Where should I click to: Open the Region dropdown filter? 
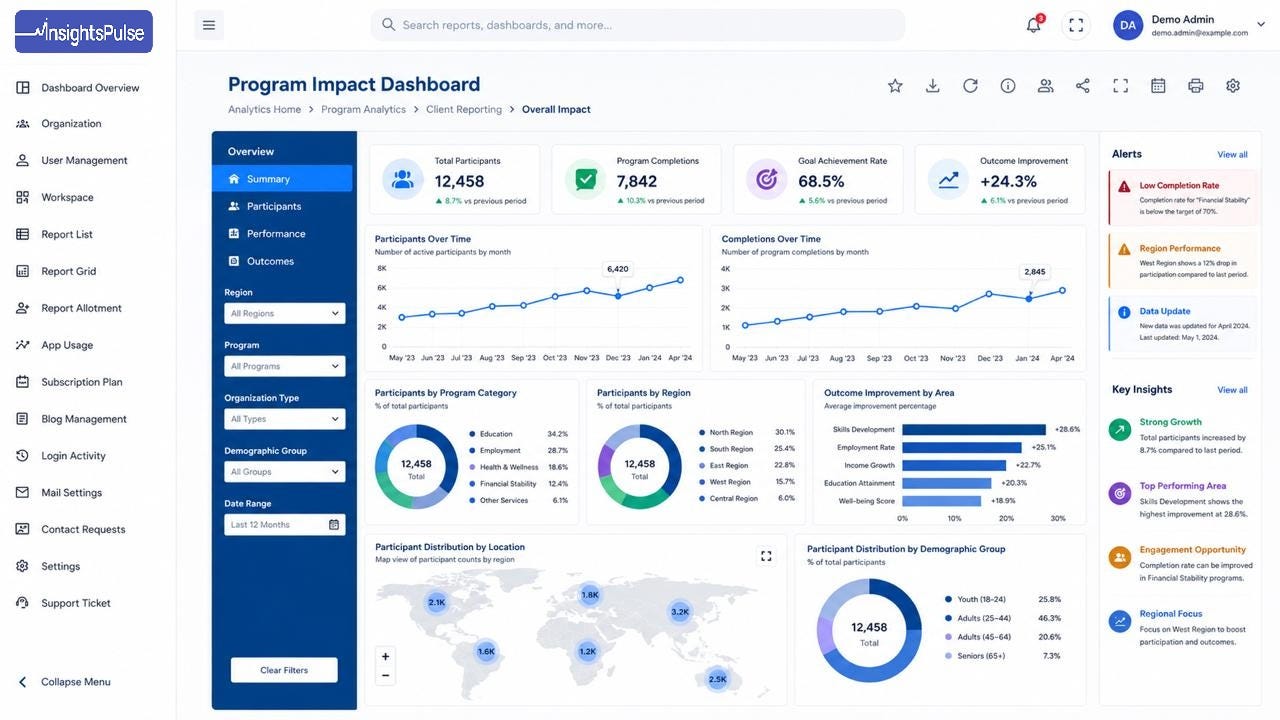pyautogui.click(x=285, y=313)
